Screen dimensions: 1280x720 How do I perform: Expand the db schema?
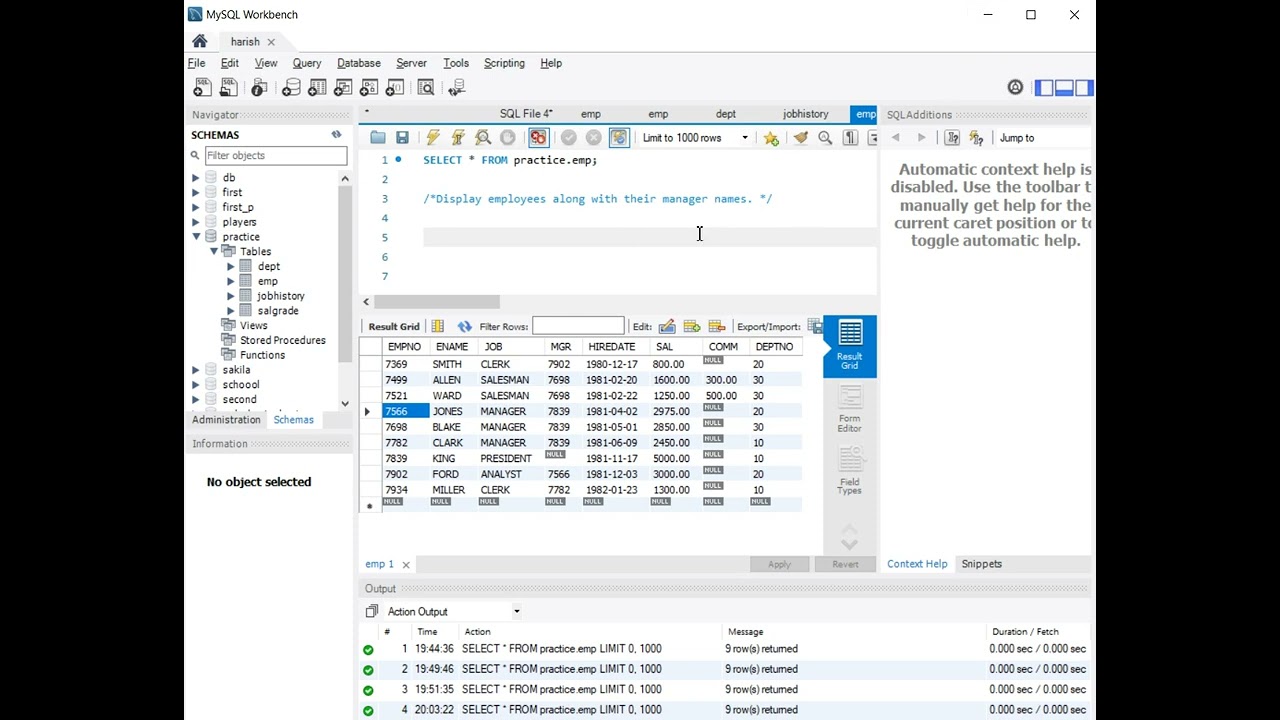coord(196,178)
